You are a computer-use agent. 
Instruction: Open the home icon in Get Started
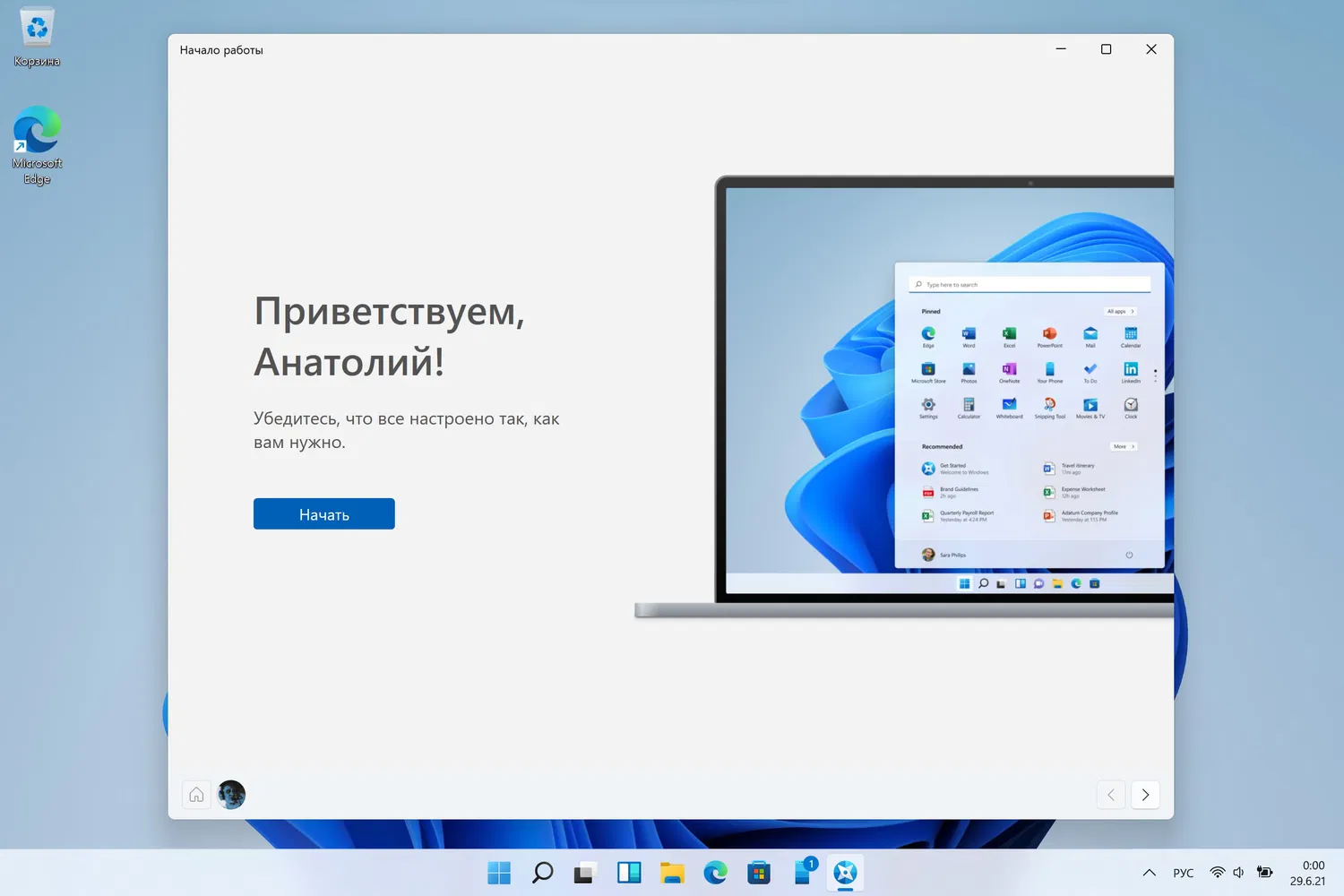196,795
